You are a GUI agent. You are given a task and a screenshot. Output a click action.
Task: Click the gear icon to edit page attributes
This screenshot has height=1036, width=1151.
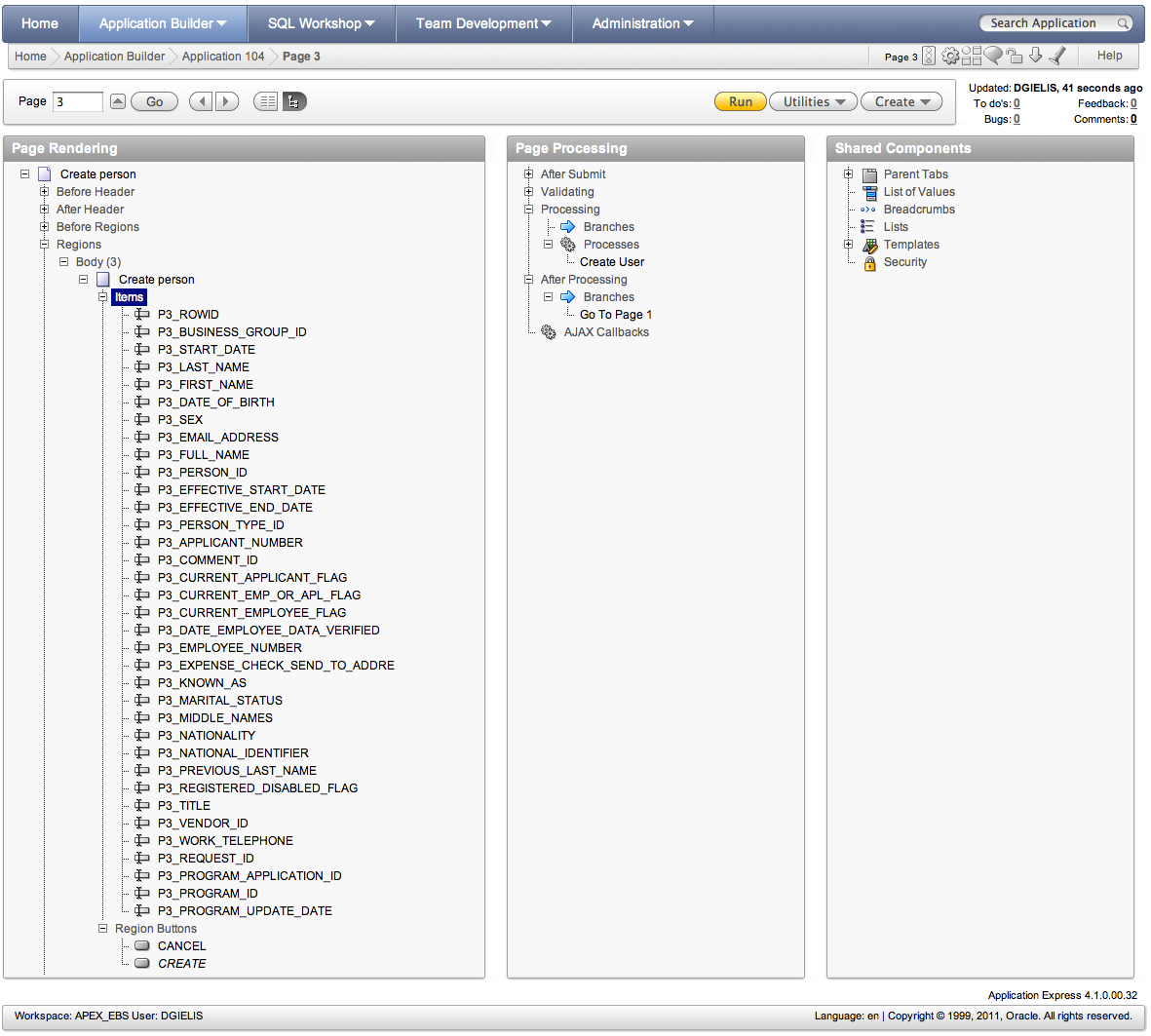pos(950,56)
